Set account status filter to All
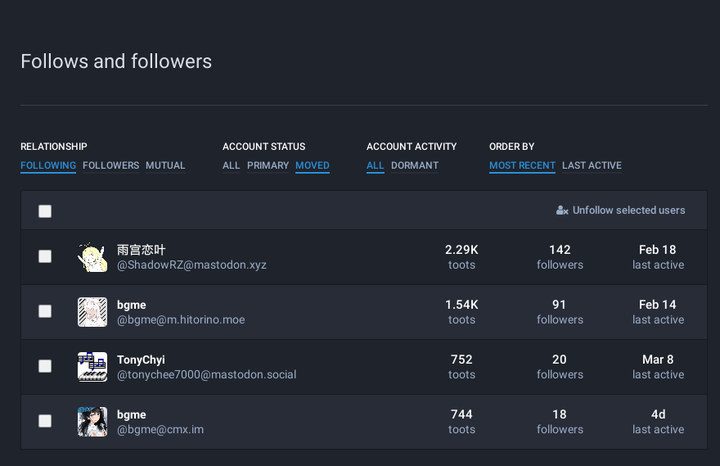 pos(231,166)
